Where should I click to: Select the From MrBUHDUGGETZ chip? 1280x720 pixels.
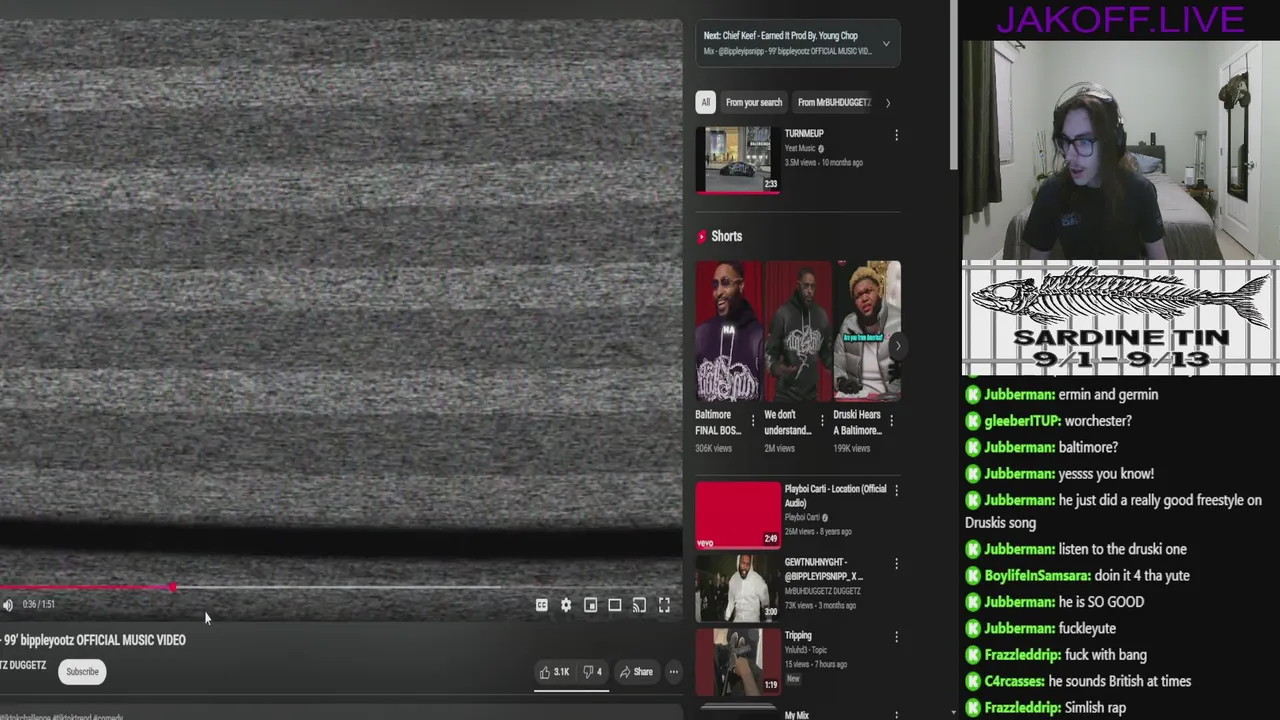point(834,102)
